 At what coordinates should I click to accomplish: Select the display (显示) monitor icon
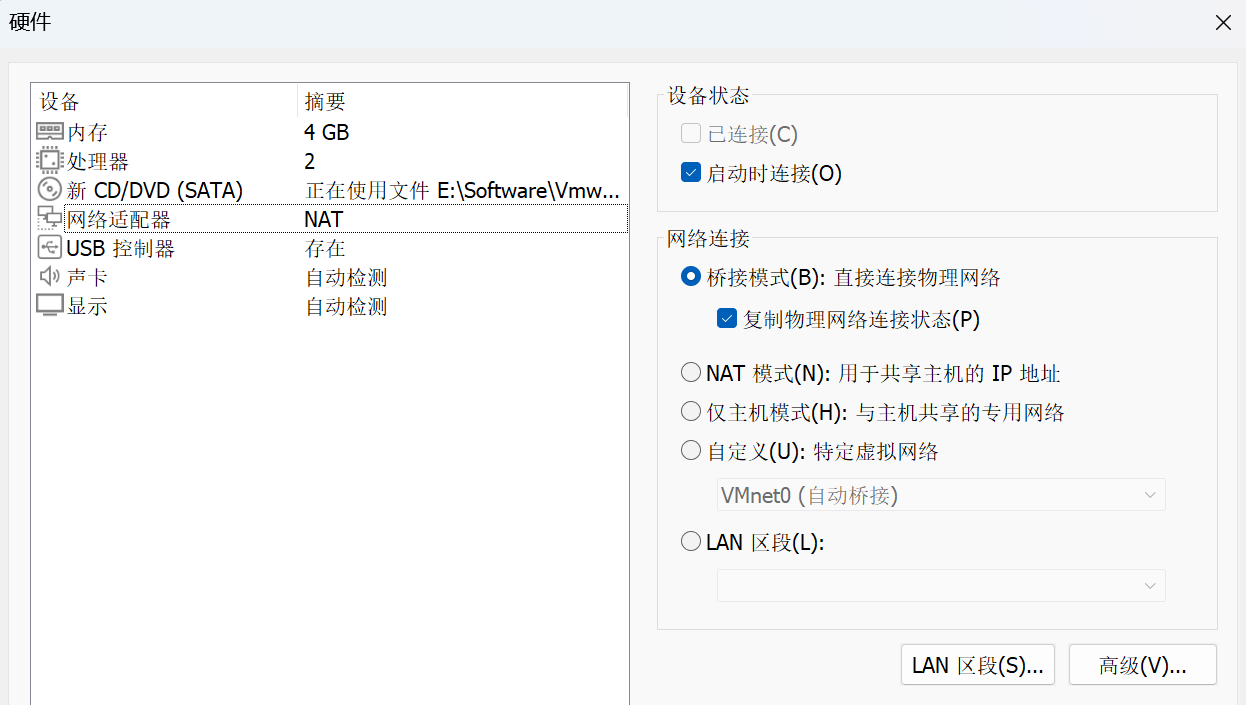click(49, 306)
